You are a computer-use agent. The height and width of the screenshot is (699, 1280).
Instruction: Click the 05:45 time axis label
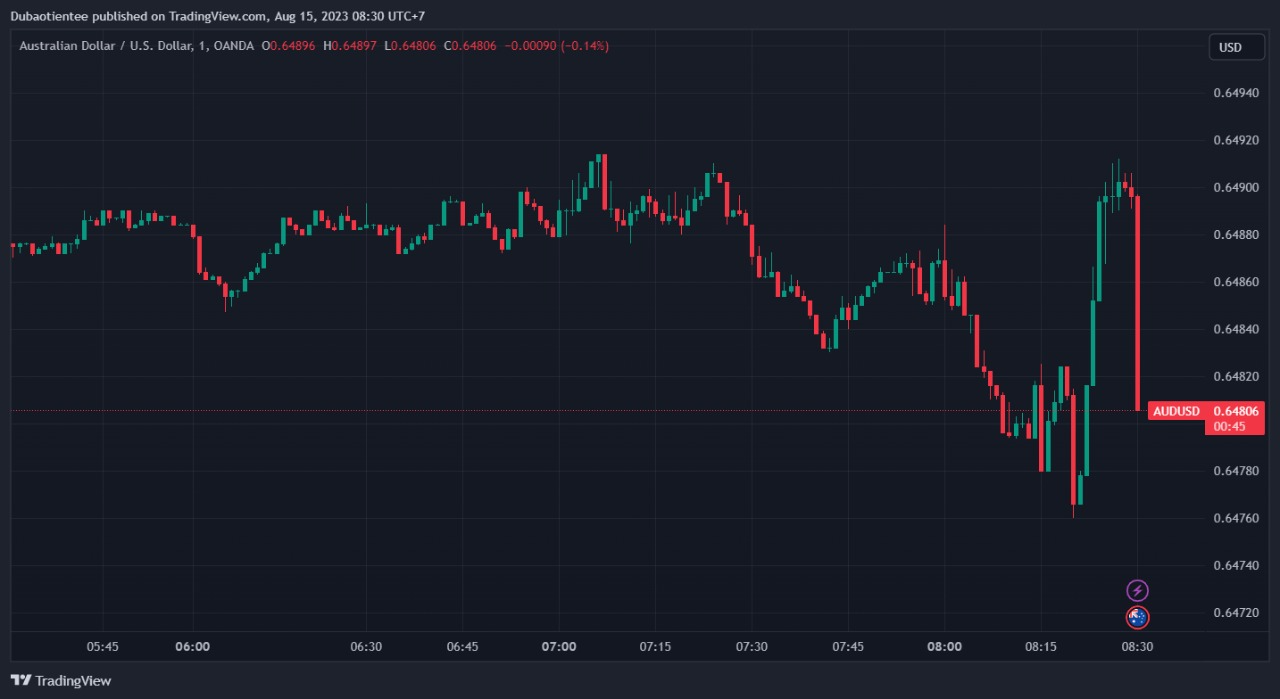coord(103,647)
